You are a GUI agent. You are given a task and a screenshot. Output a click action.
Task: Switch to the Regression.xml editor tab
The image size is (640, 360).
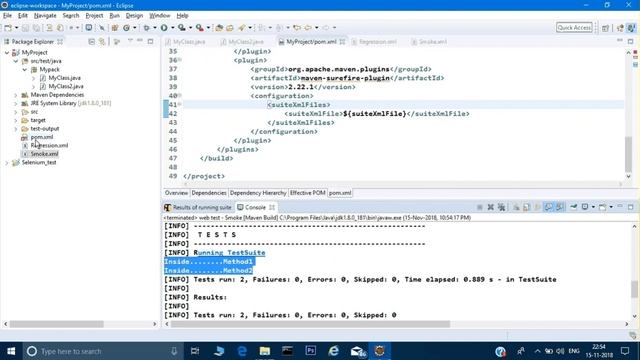[378, 42]
